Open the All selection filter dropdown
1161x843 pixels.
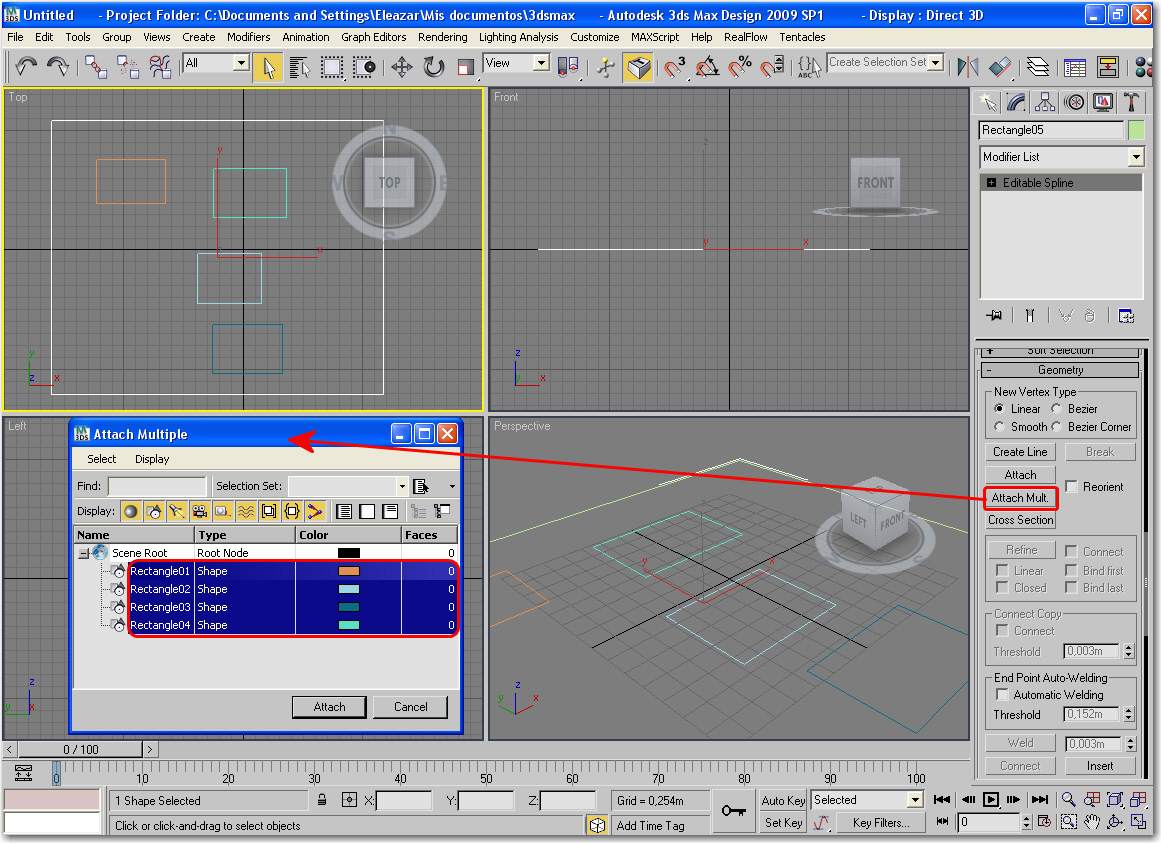(x=241, y=64)
